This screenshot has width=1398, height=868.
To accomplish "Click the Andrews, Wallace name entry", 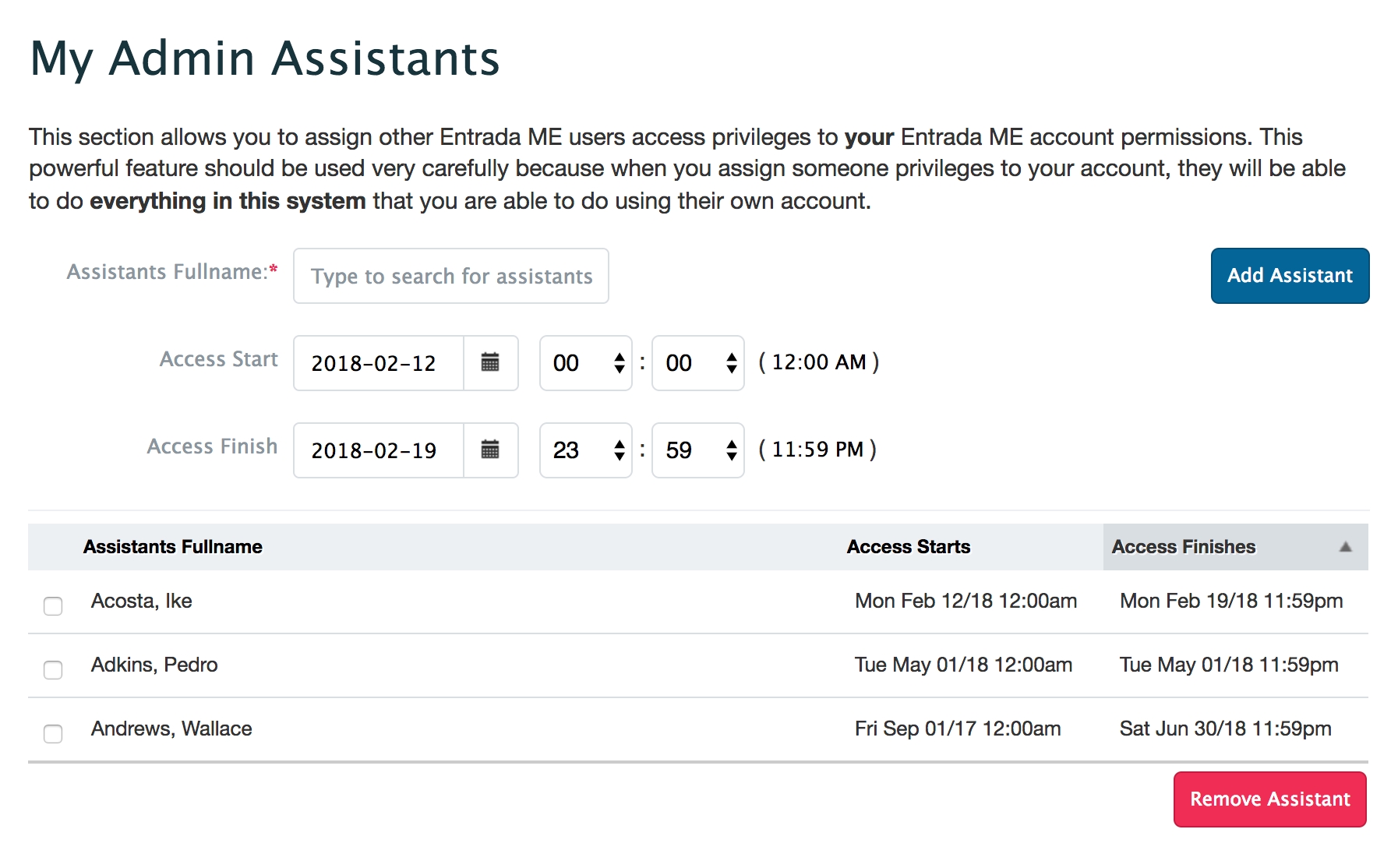I will [x=171, y=729].
